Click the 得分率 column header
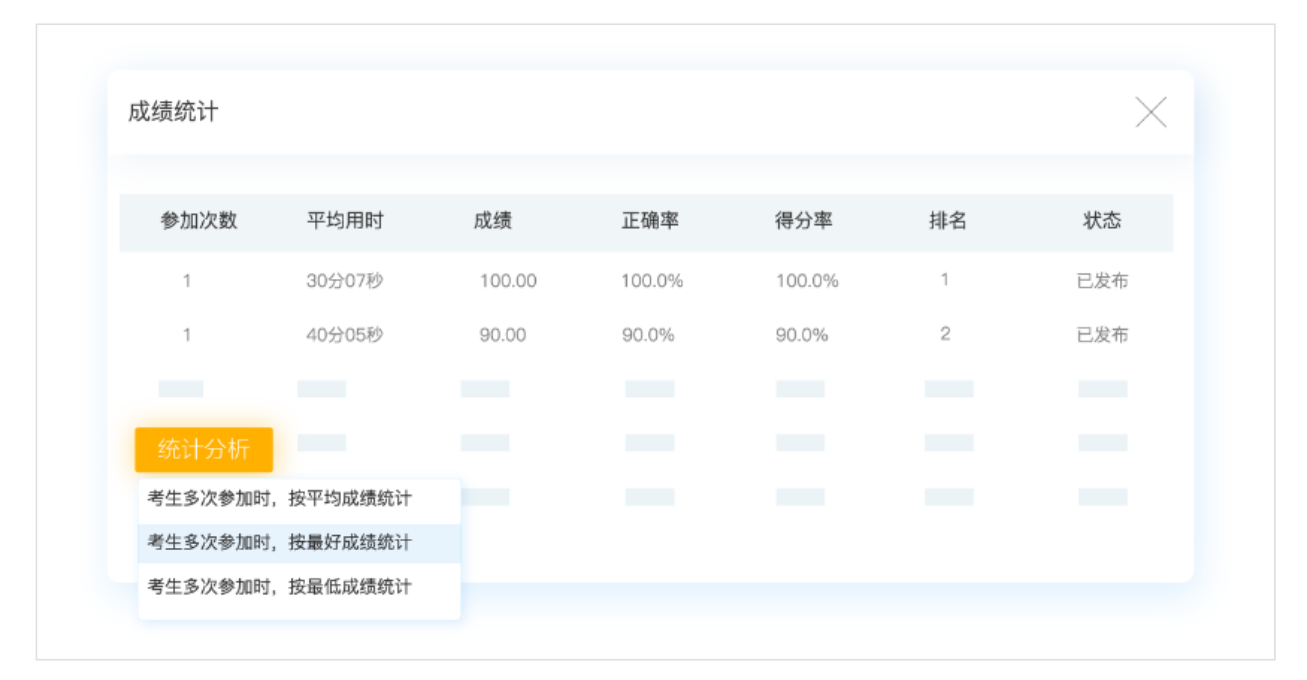The image size is (1307, 680). (804, 221)
